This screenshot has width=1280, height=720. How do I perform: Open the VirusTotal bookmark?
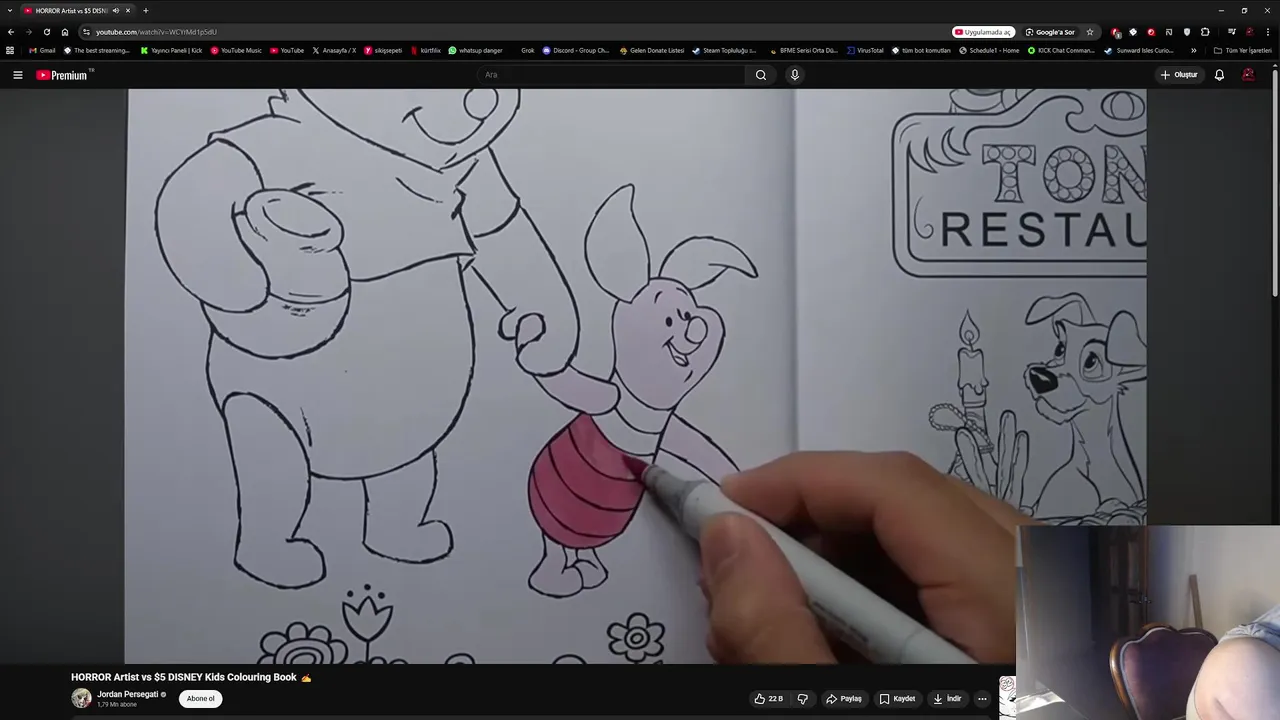(x=865, y=50)
